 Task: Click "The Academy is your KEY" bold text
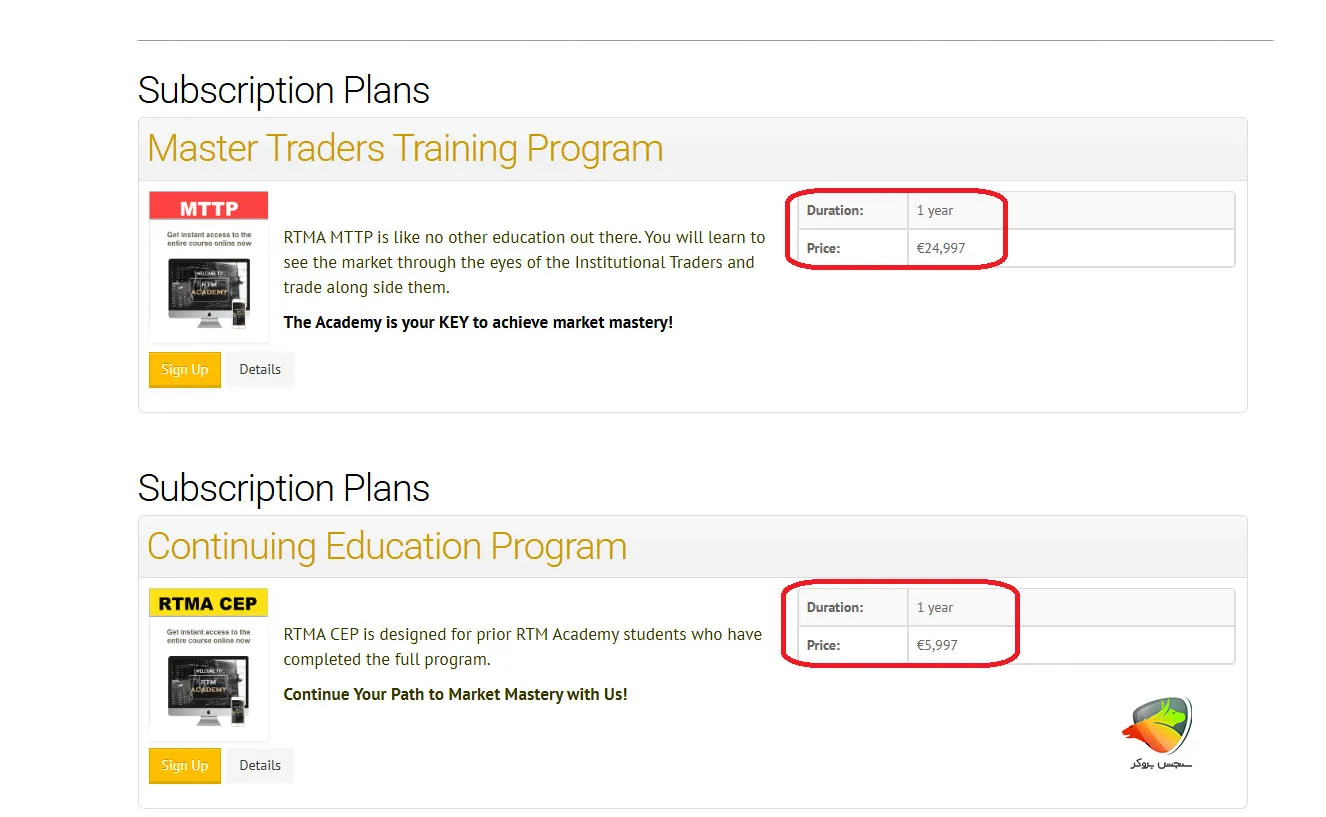coord(478,322)
